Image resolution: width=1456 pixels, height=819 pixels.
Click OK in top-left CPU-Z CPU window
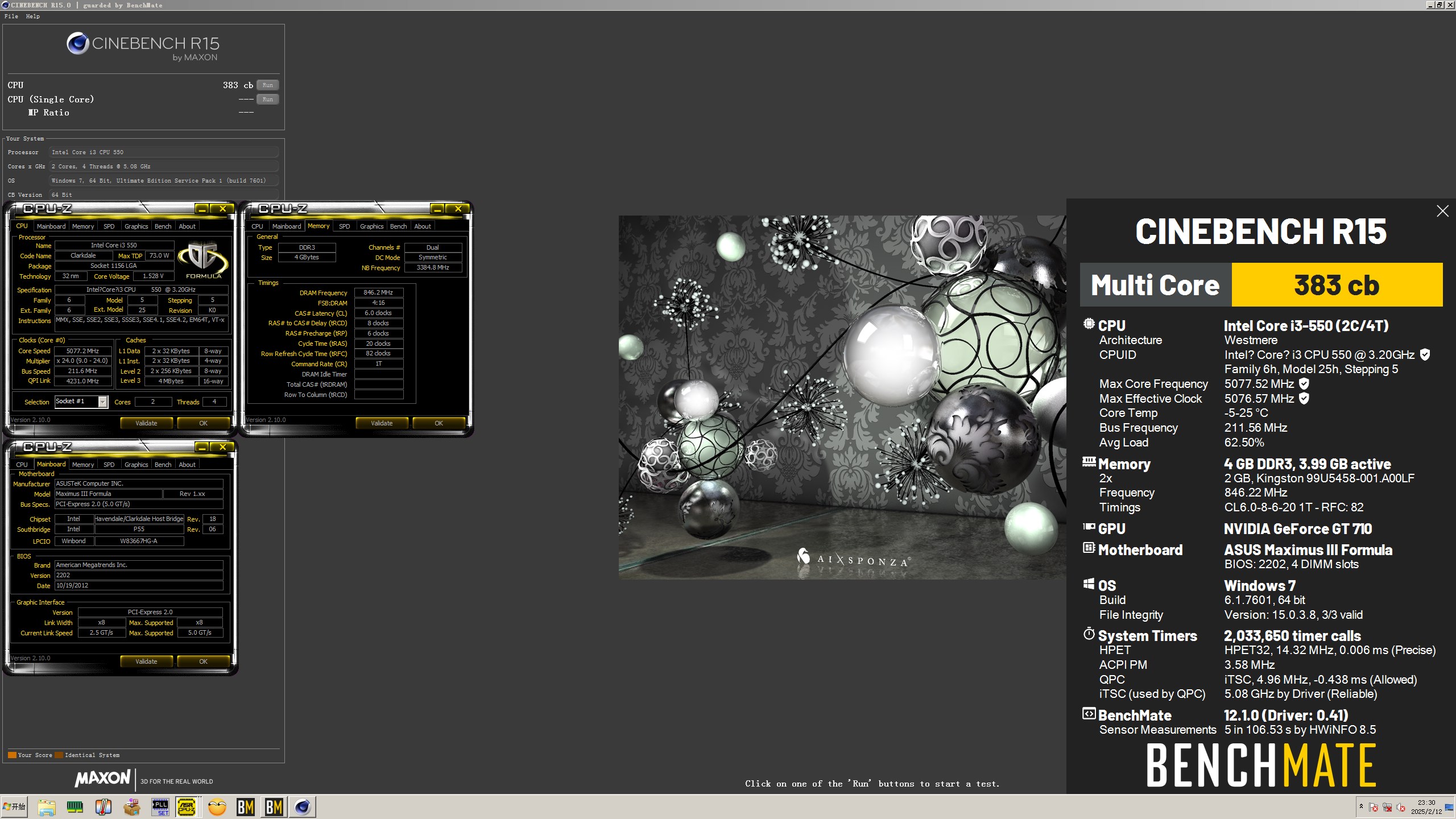pyautogui.click(x=203, y=423)
